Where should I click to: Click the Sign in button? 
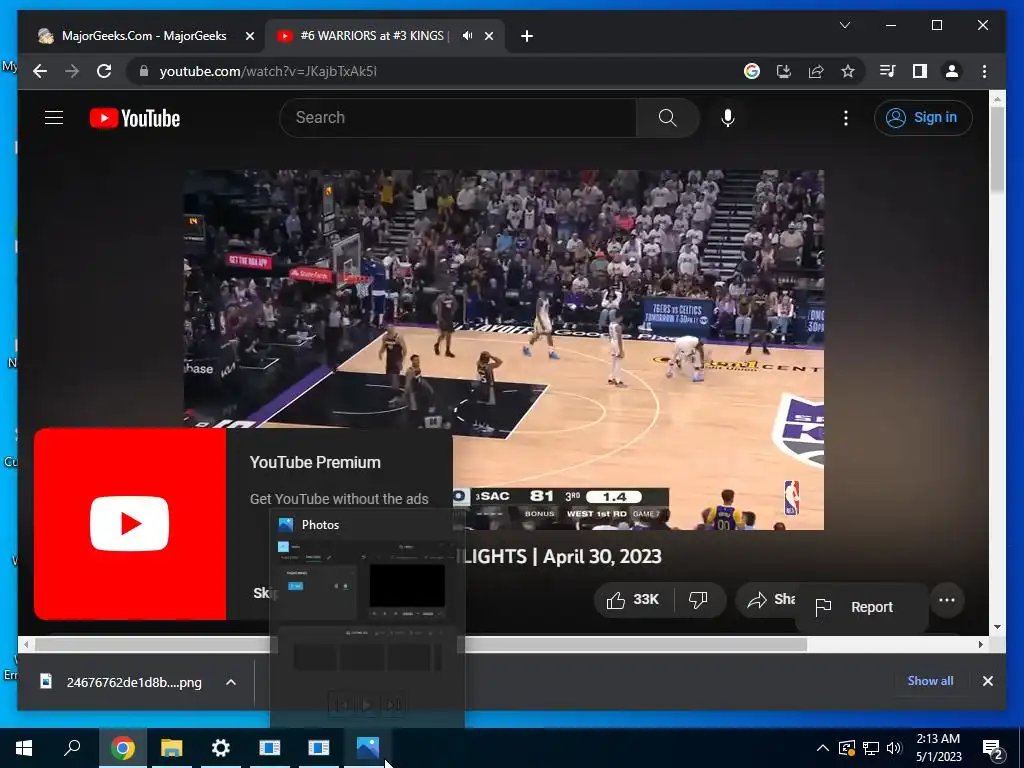point(923,118)
